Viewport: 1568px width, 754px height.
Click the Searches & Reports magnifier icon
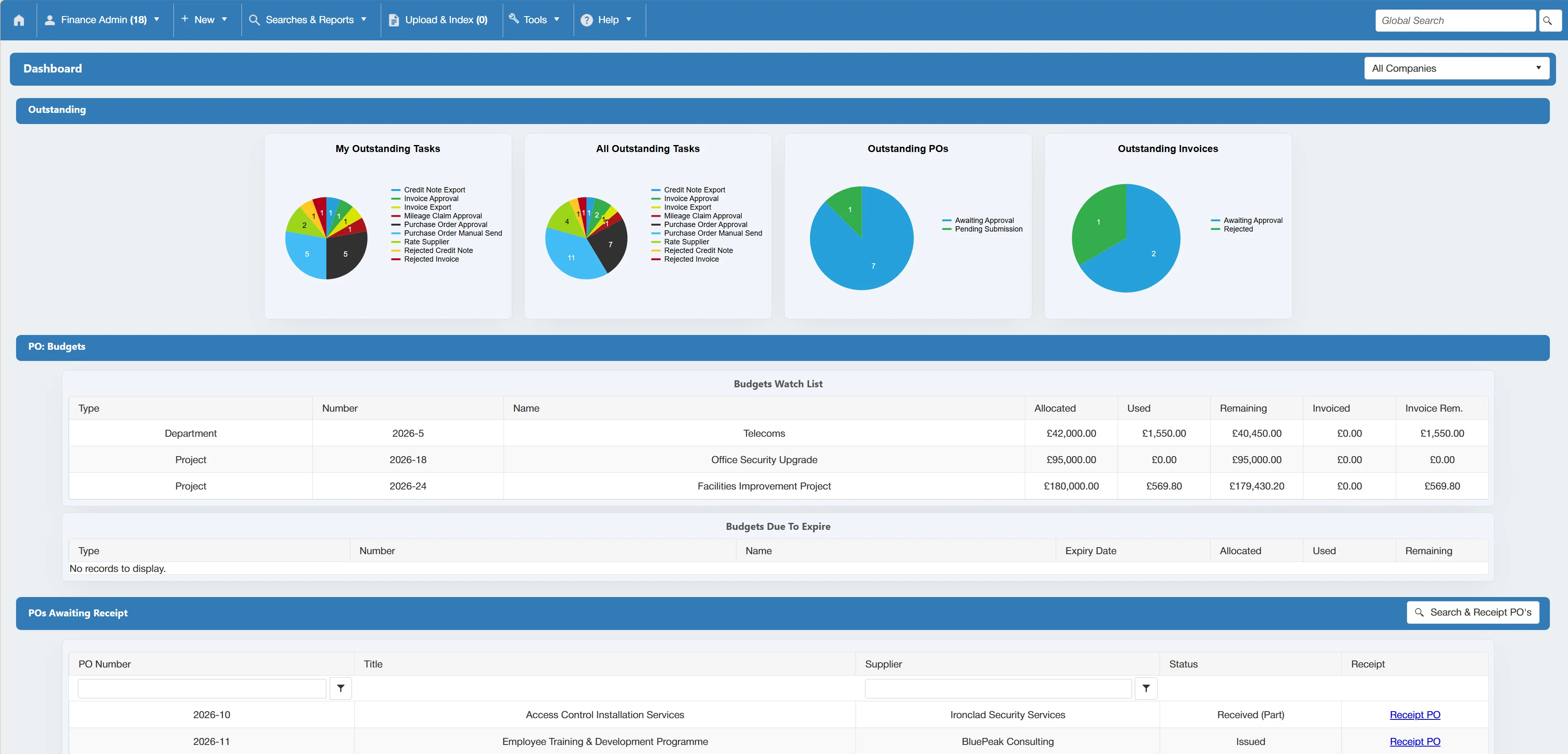pyautogui.click(x=254, y=20)
